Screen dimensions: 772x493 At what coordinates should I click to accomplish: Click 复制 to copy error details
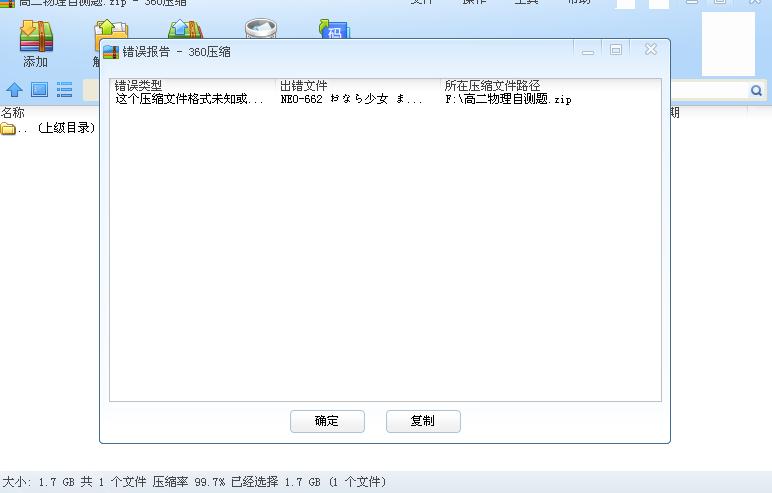tap(423, 421)
